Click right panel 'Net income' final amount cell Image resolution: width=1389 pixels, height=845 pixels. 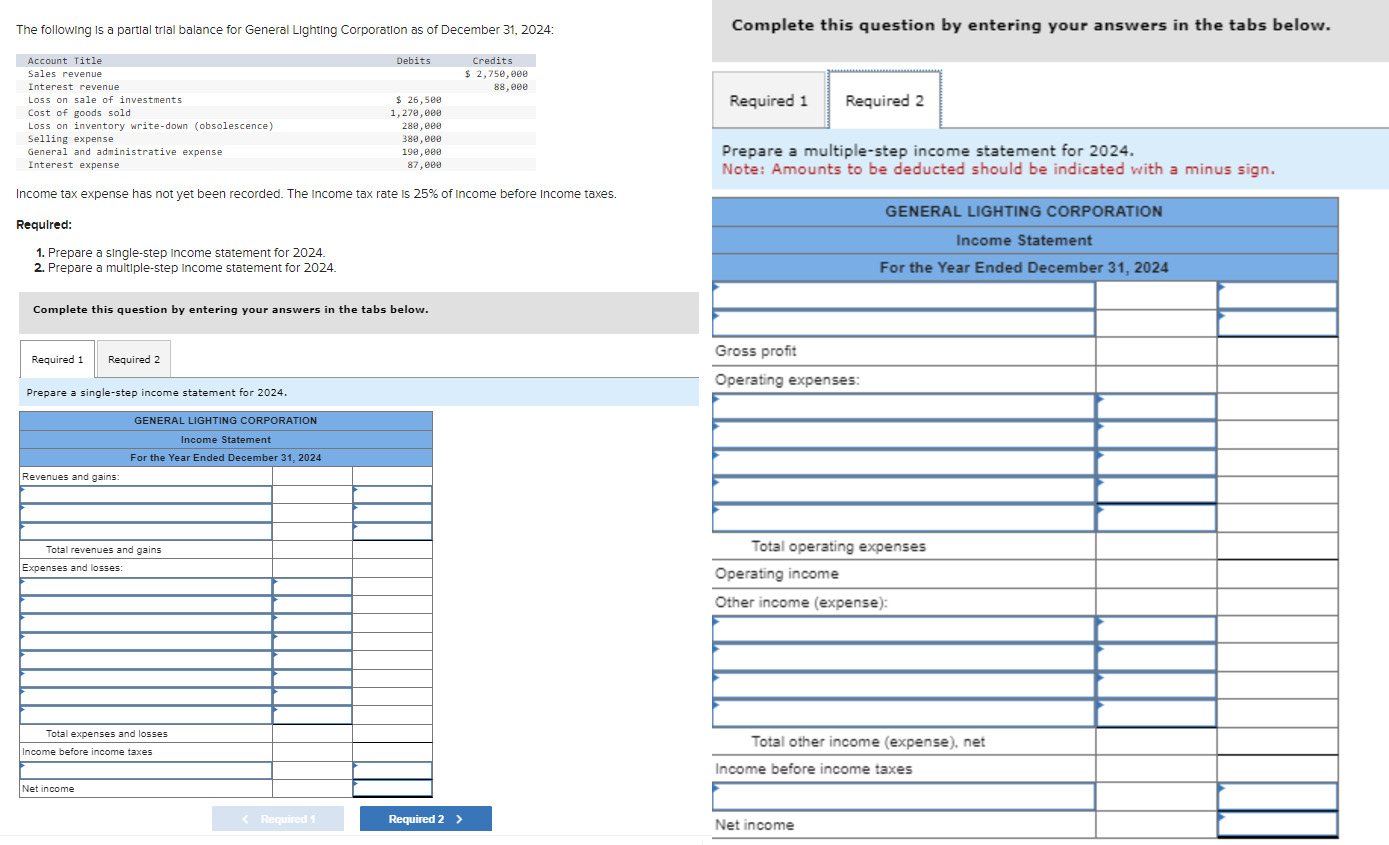tap(1277, 824)
